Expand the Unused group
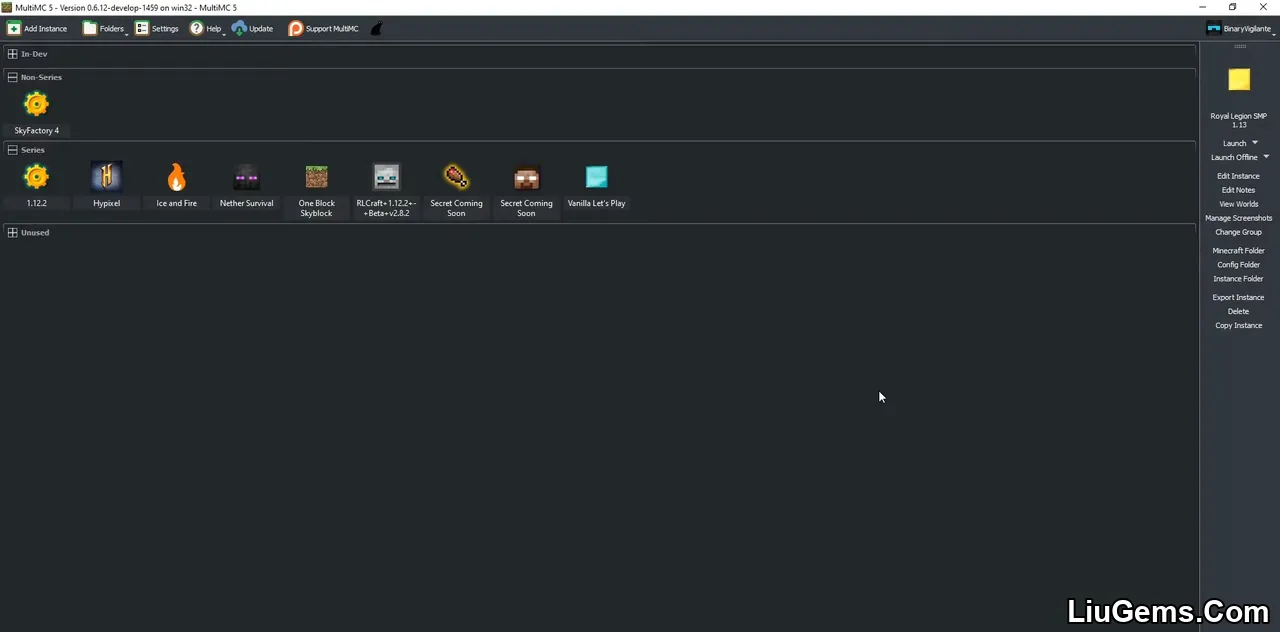Image resolution: width=1280 pixels, height=632 pixels. tap(12, 233)
